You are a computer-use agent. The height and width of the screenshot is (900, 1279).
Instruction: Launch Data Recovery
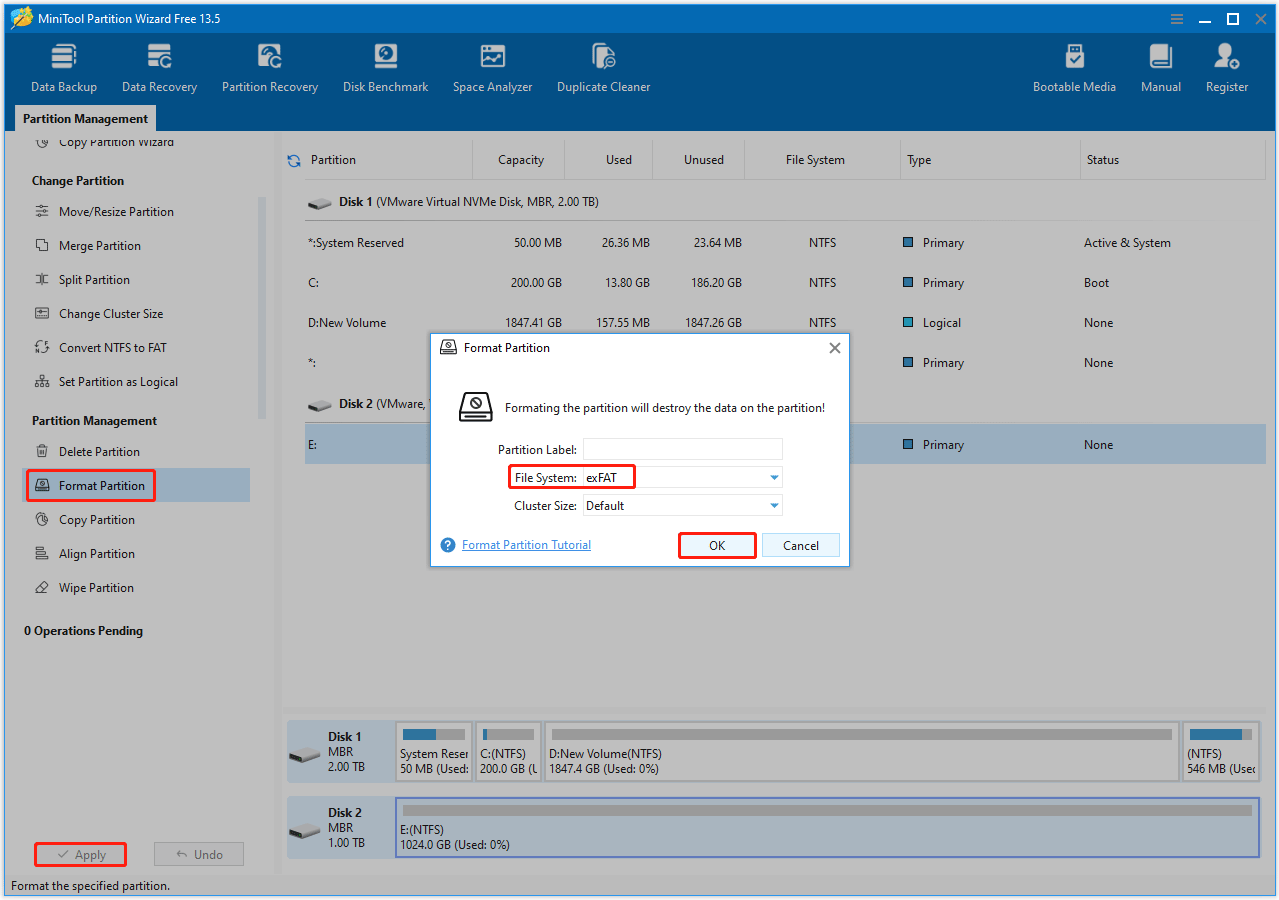pyautogui.click(x=159, y=66)
